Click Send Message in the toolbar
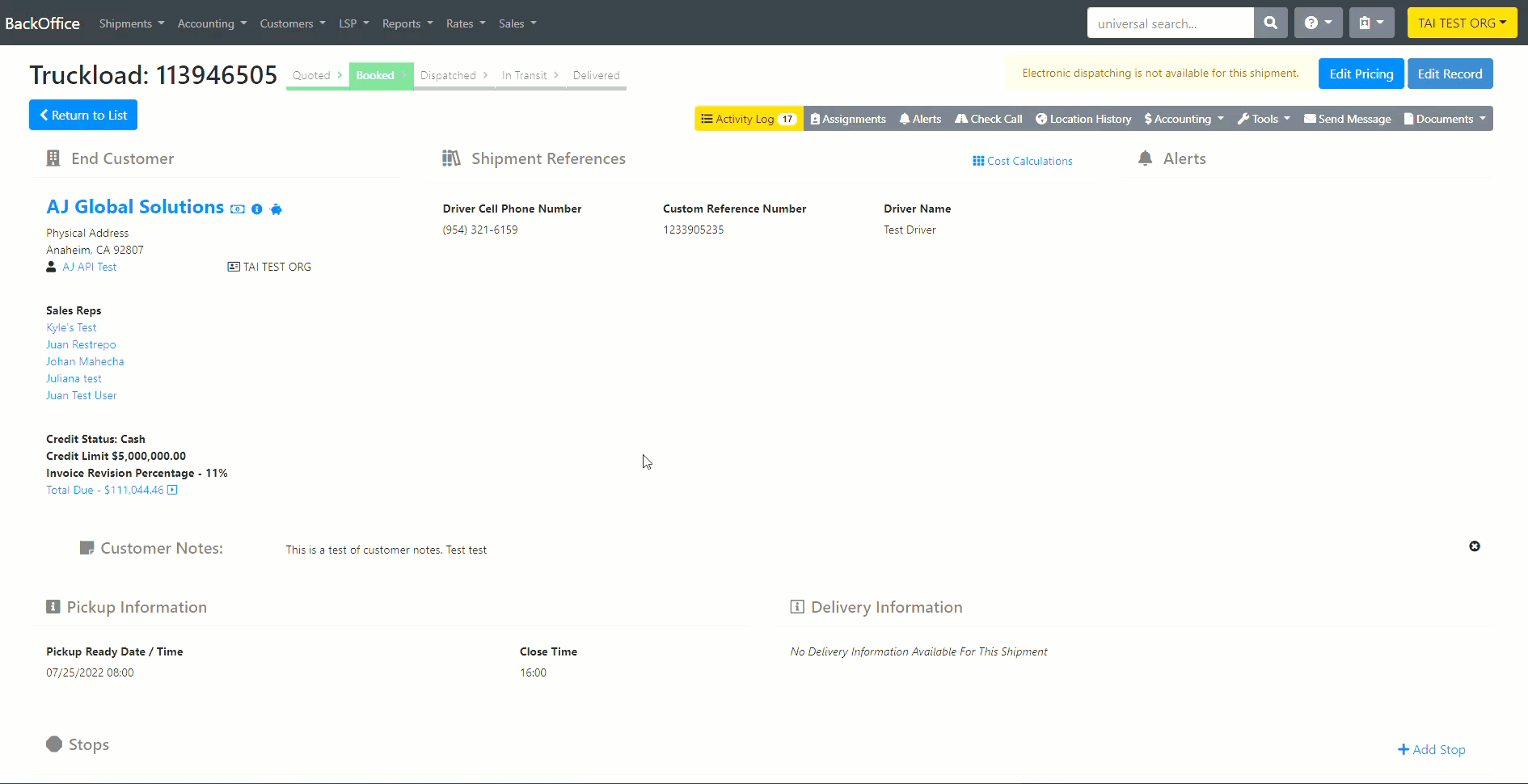The image size is (1528, 784). click(x=1347, y=119)
